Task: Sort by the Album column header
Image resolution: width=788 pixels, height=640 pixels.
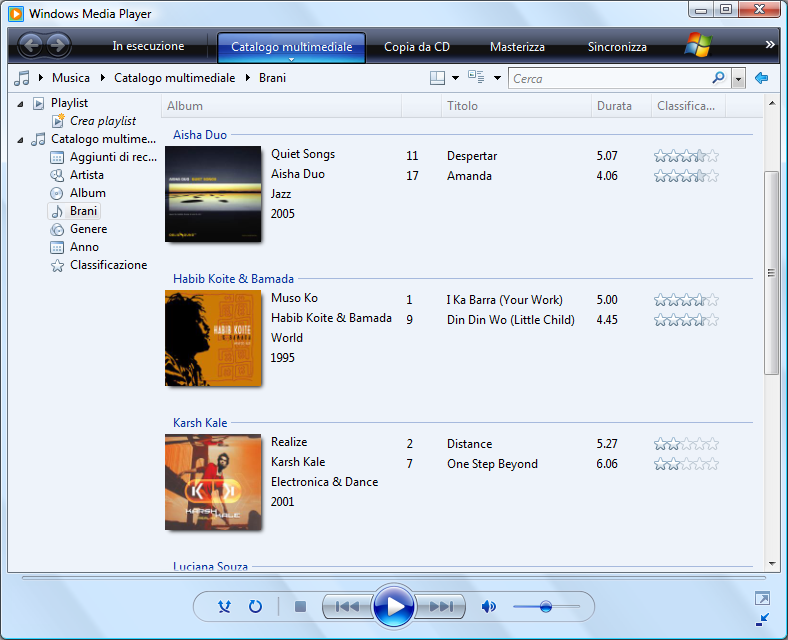Action: (x=281, y=106)
